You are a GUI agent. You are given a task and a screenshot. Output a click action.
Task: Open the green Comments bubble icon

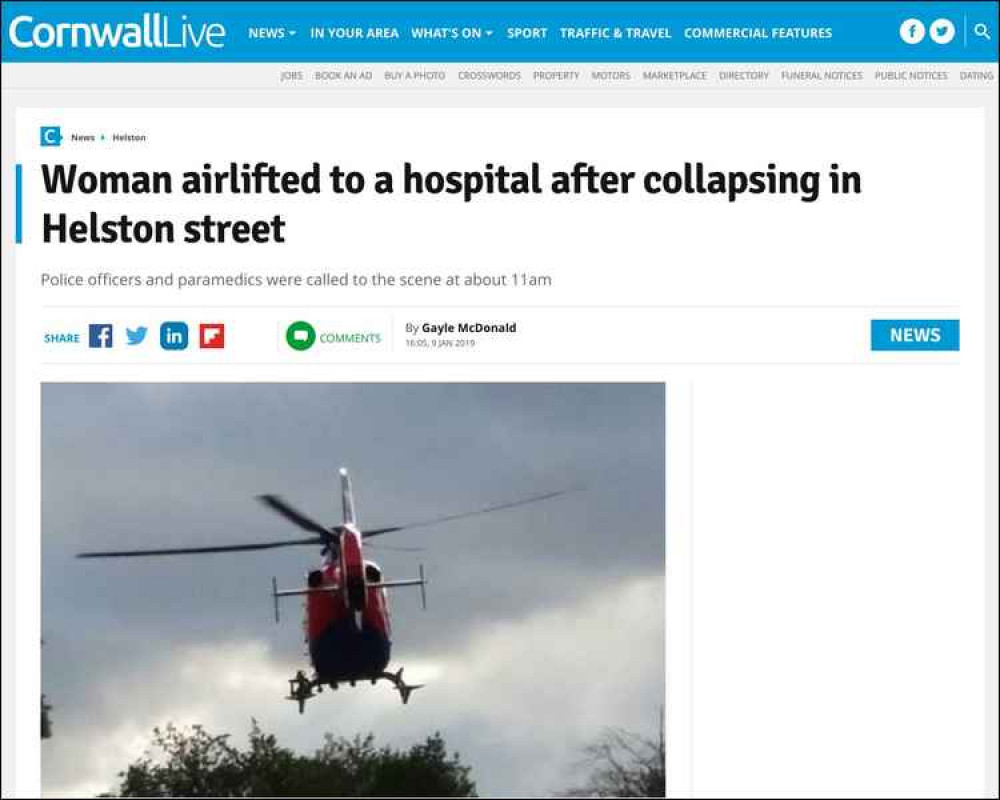tap(300, 336)
